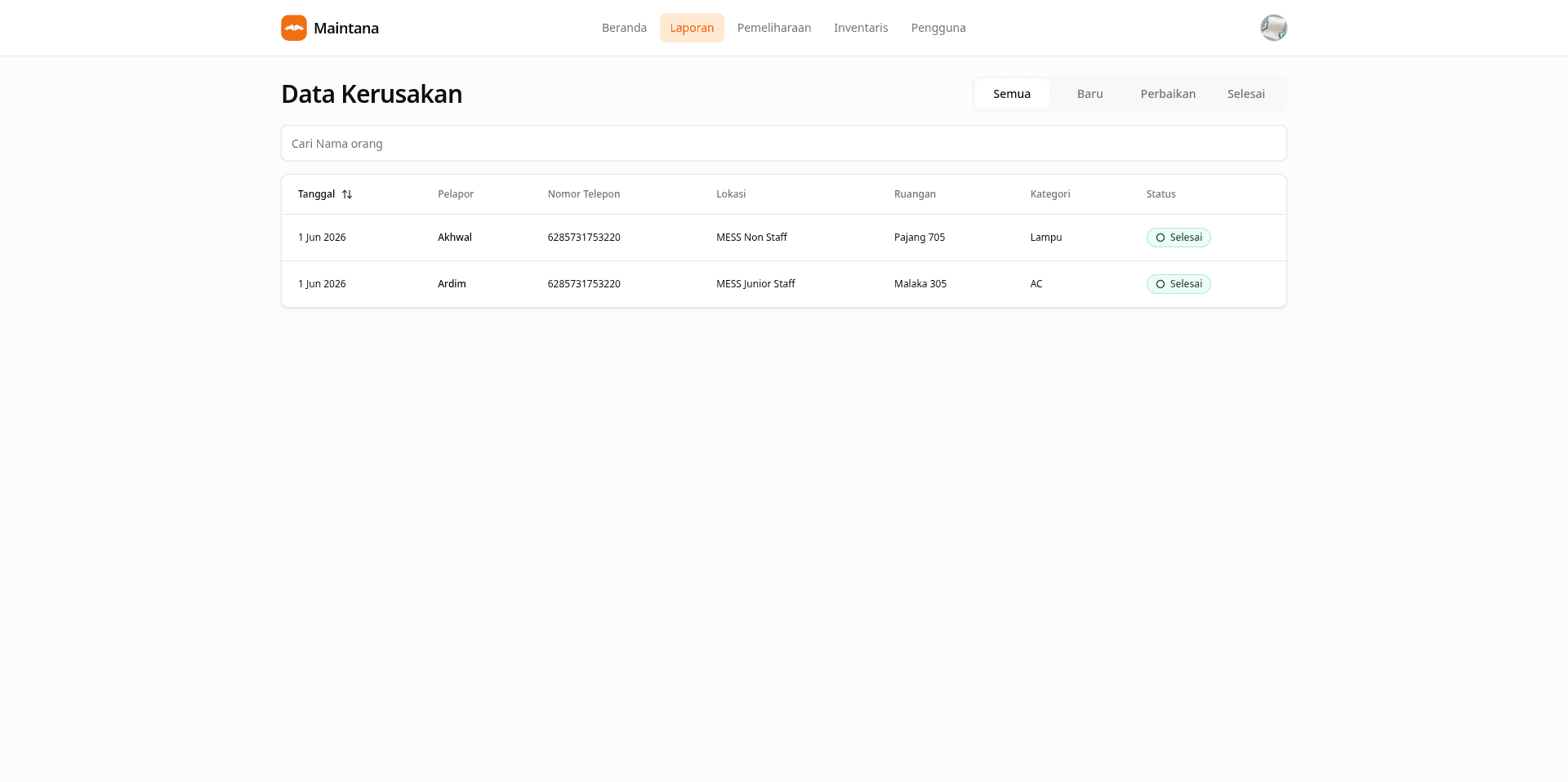Viewport: 1568px width, 782px height.
Task: Select the Semua filter tab
Action: (1012, 94)
